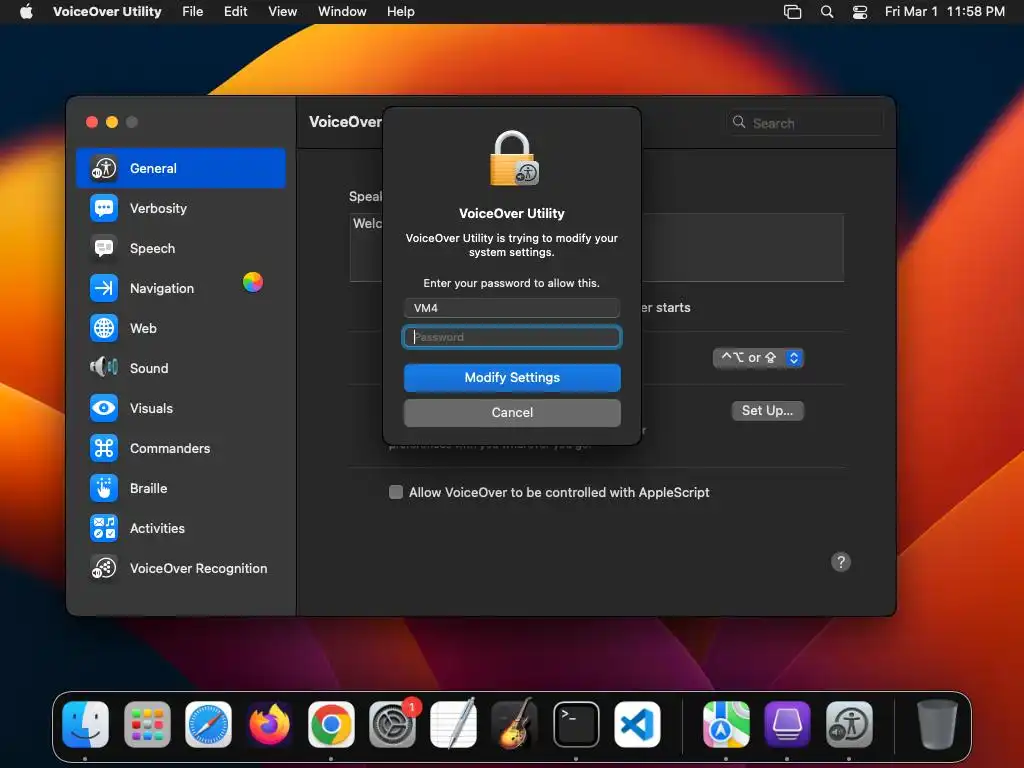Open the Help menu
The height and width of the screenshot is (768, 1024).
[x=400, y=12]
